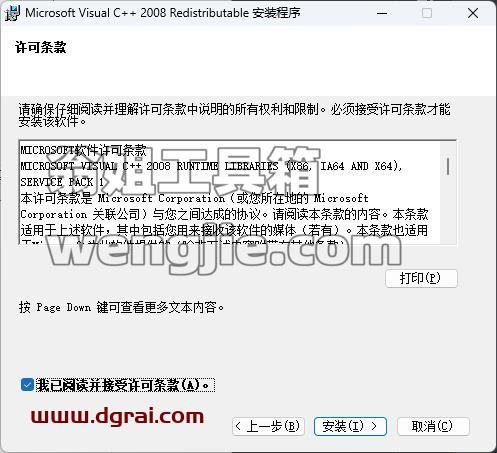
Task: Click the license text scrollbar thumb
Action: click(448, 166)
